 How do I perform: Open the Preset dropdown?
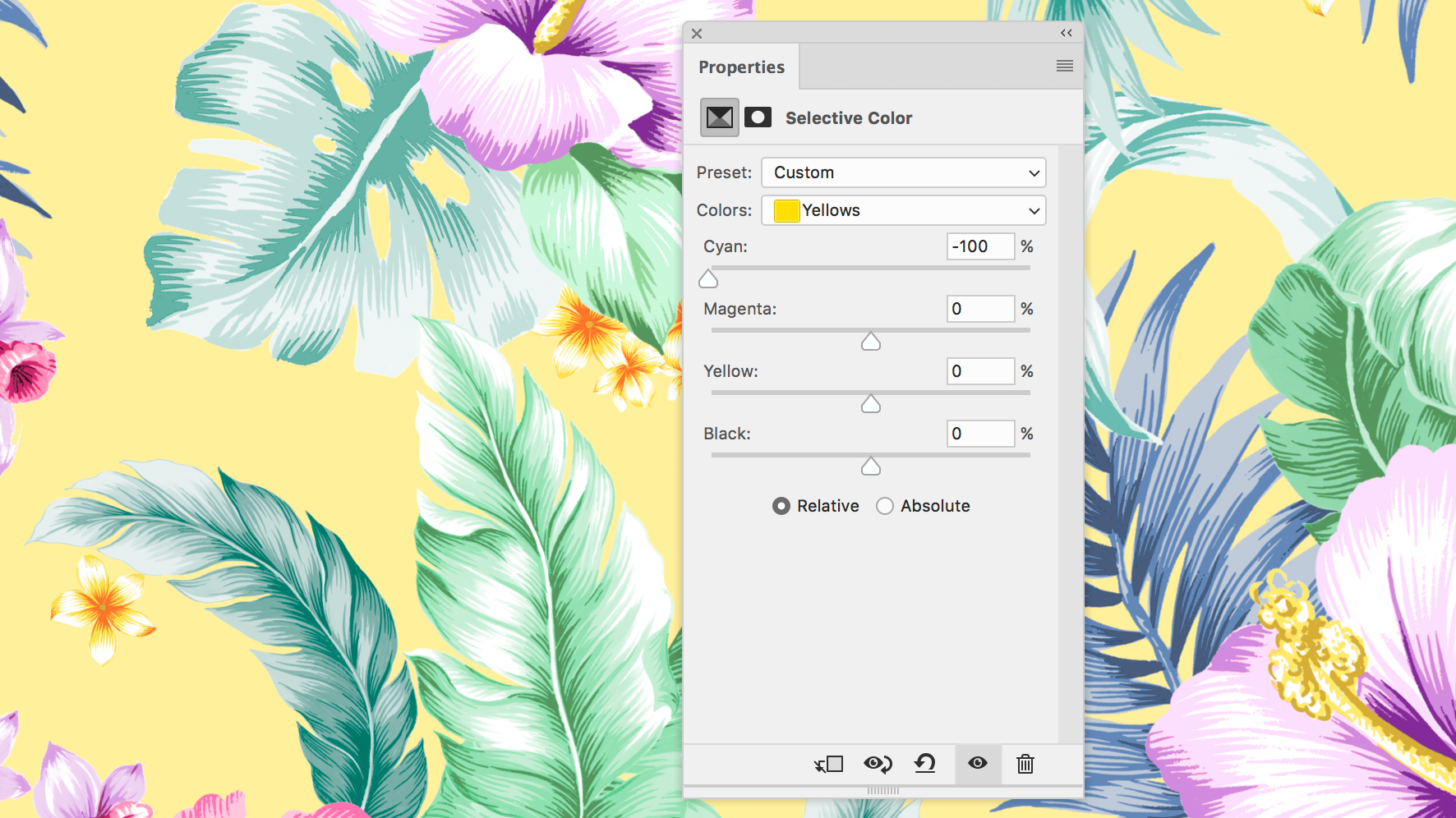[904, 172]
